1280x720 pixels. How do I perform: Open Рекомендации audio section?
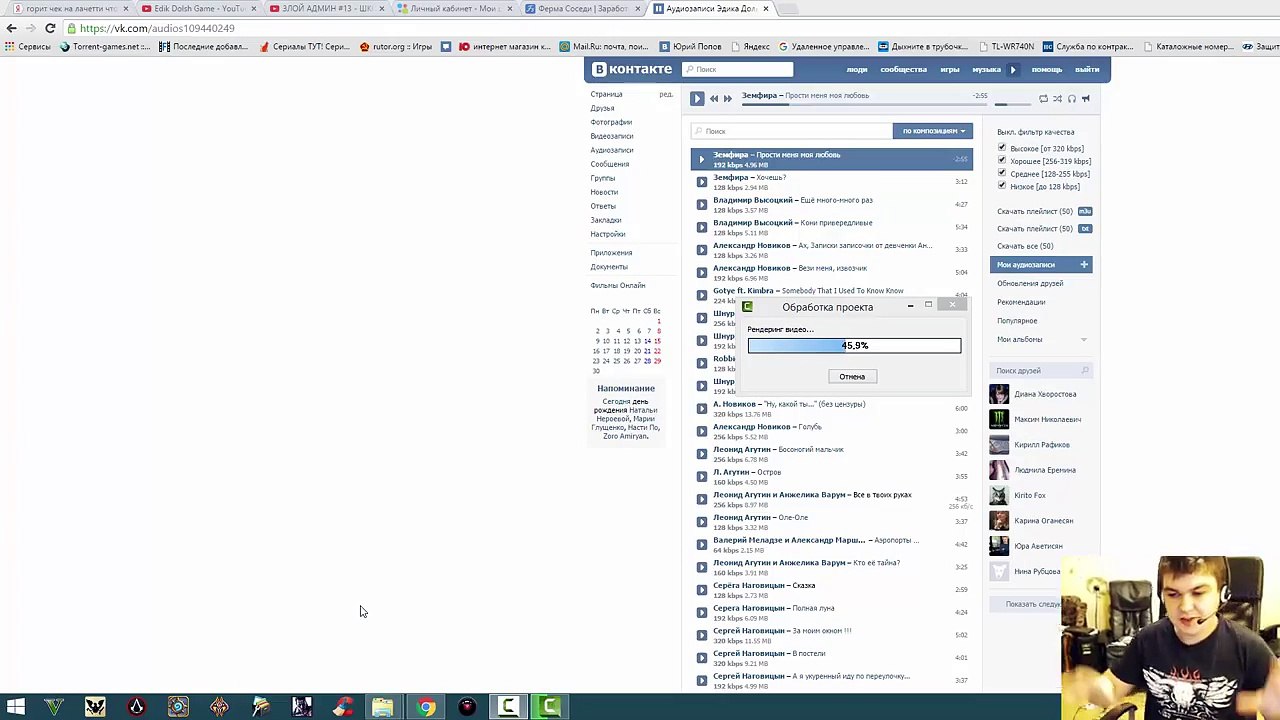pos(1021,302)
